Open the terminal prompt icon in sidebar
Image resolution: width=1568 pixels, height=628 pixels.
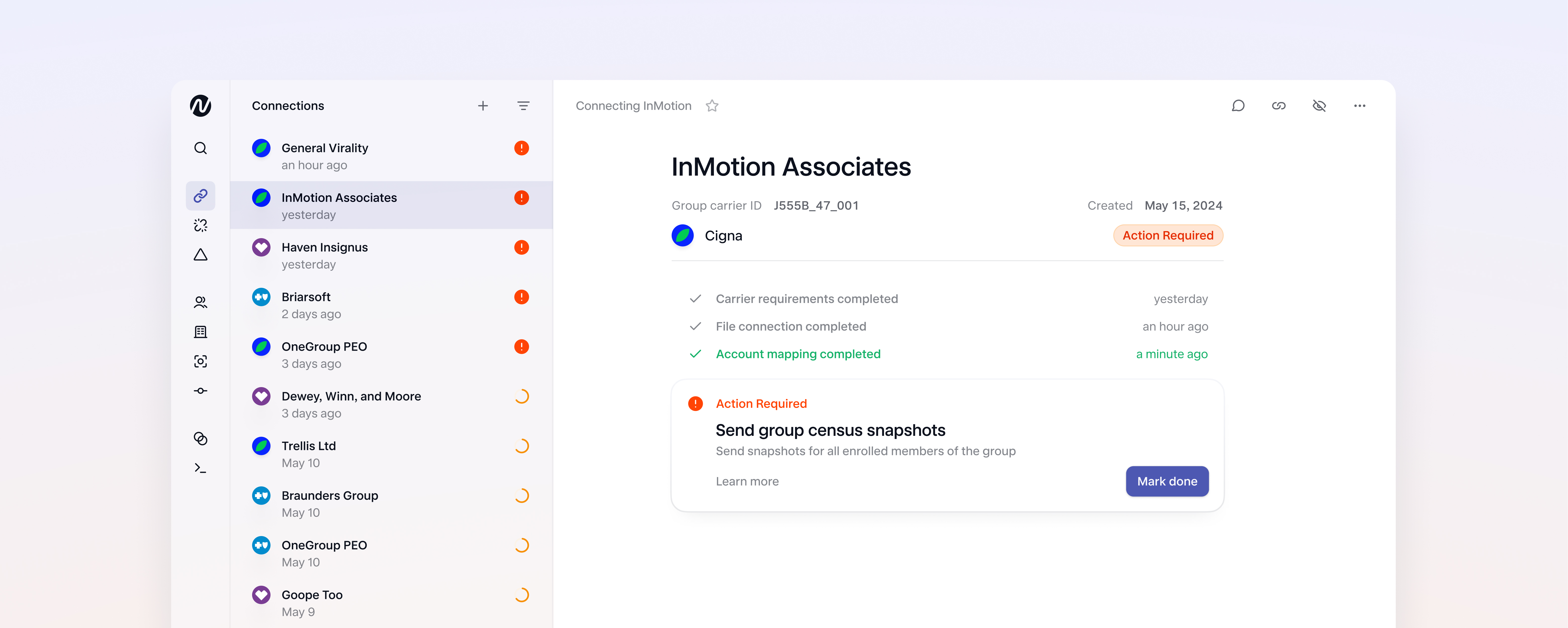point(200,468)
